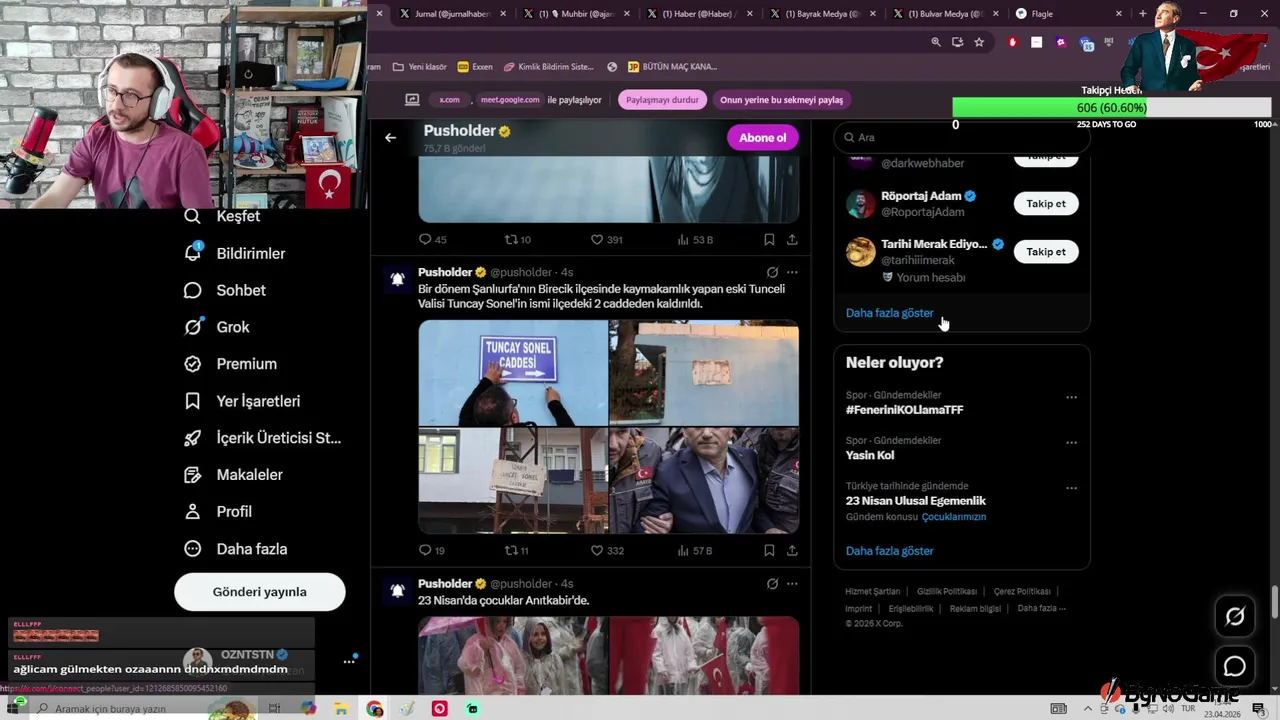Repost the top post with 10 reposts
Screen dimensions: 1280x720
coord(517,239)
